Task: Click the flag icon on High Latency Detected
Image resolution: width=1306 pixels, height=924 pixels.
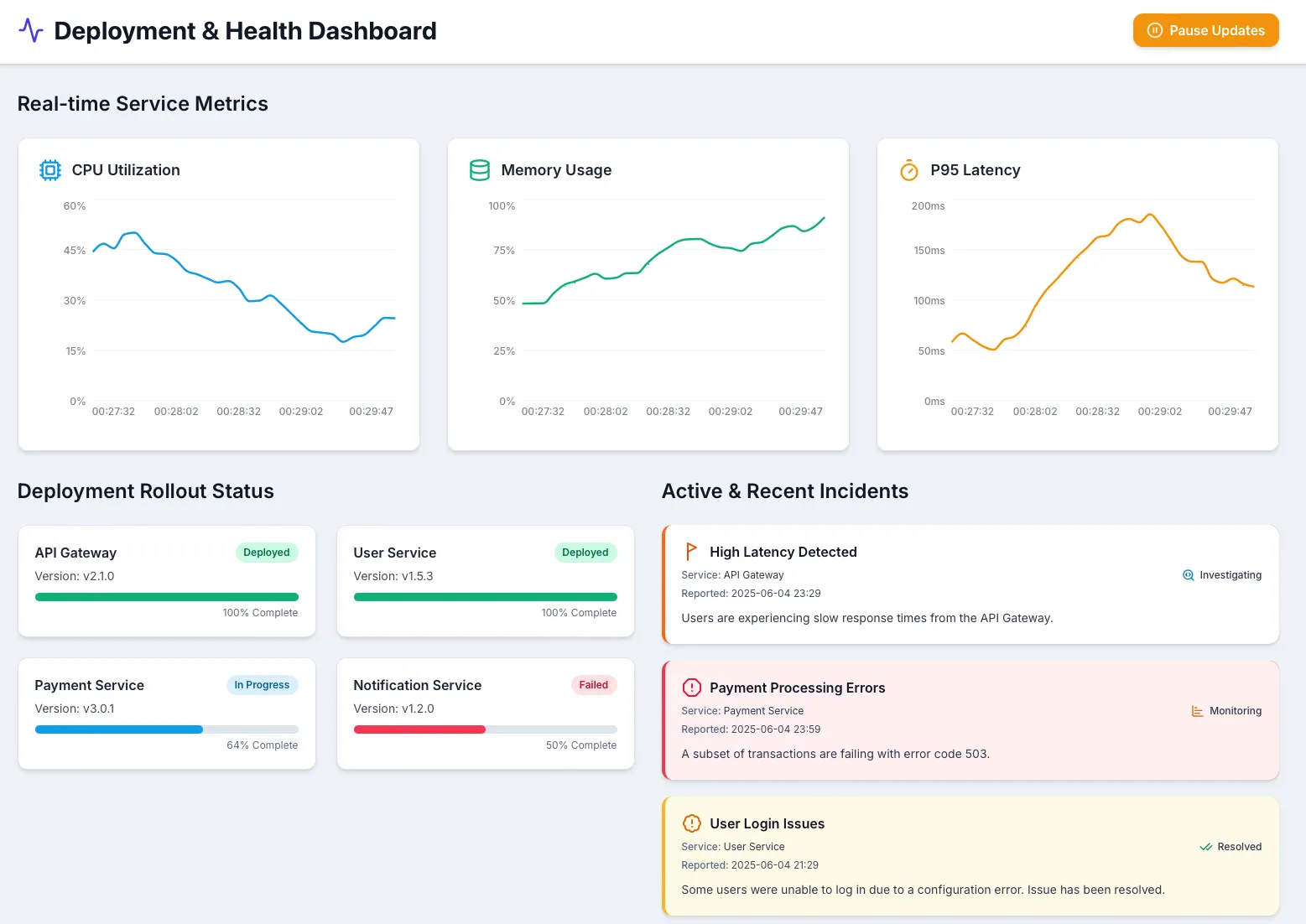Action: 691,552
